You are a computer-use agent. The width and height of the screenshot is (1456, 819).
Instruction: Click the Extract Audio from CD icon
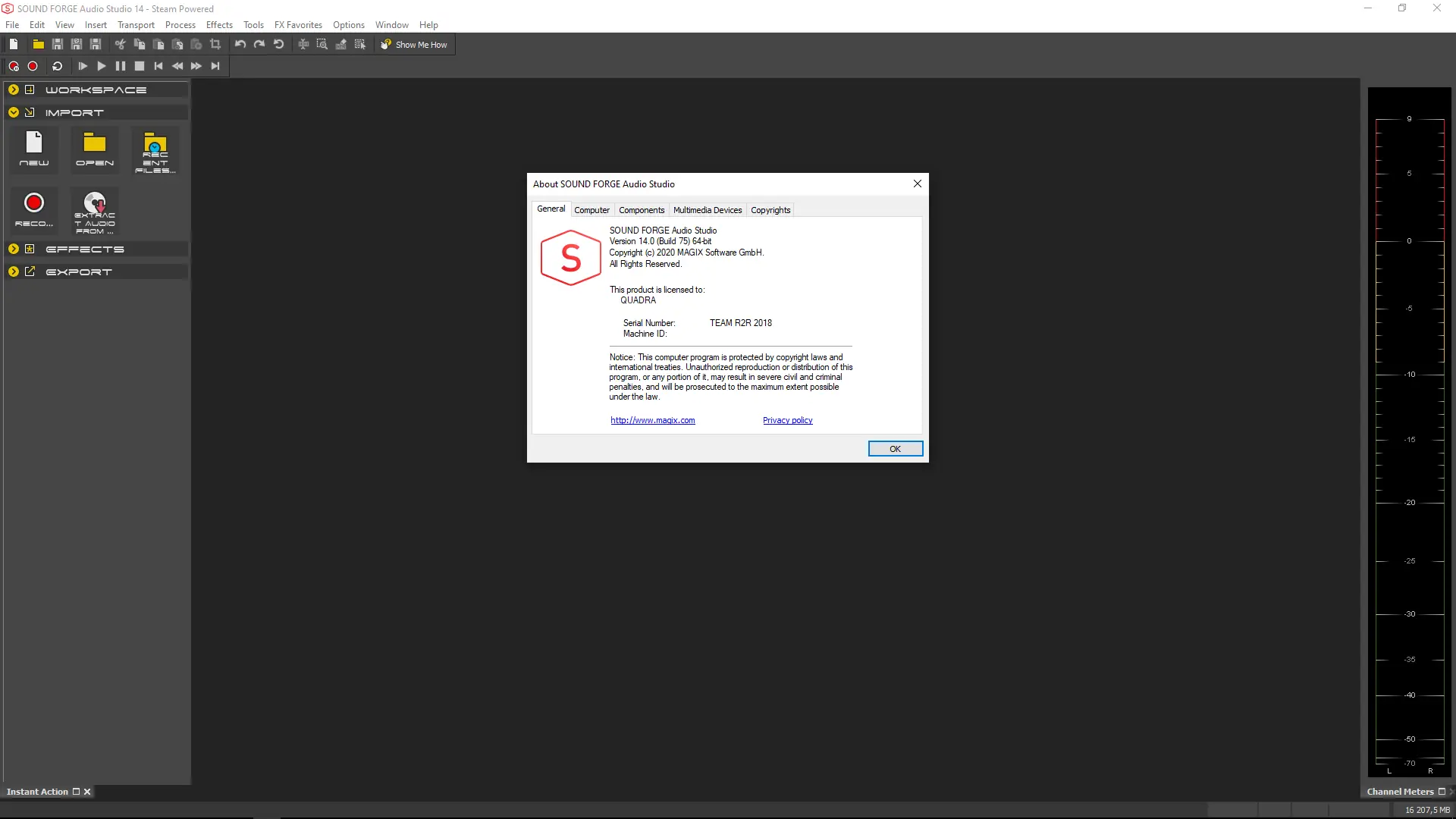click(x=95, y=212)
